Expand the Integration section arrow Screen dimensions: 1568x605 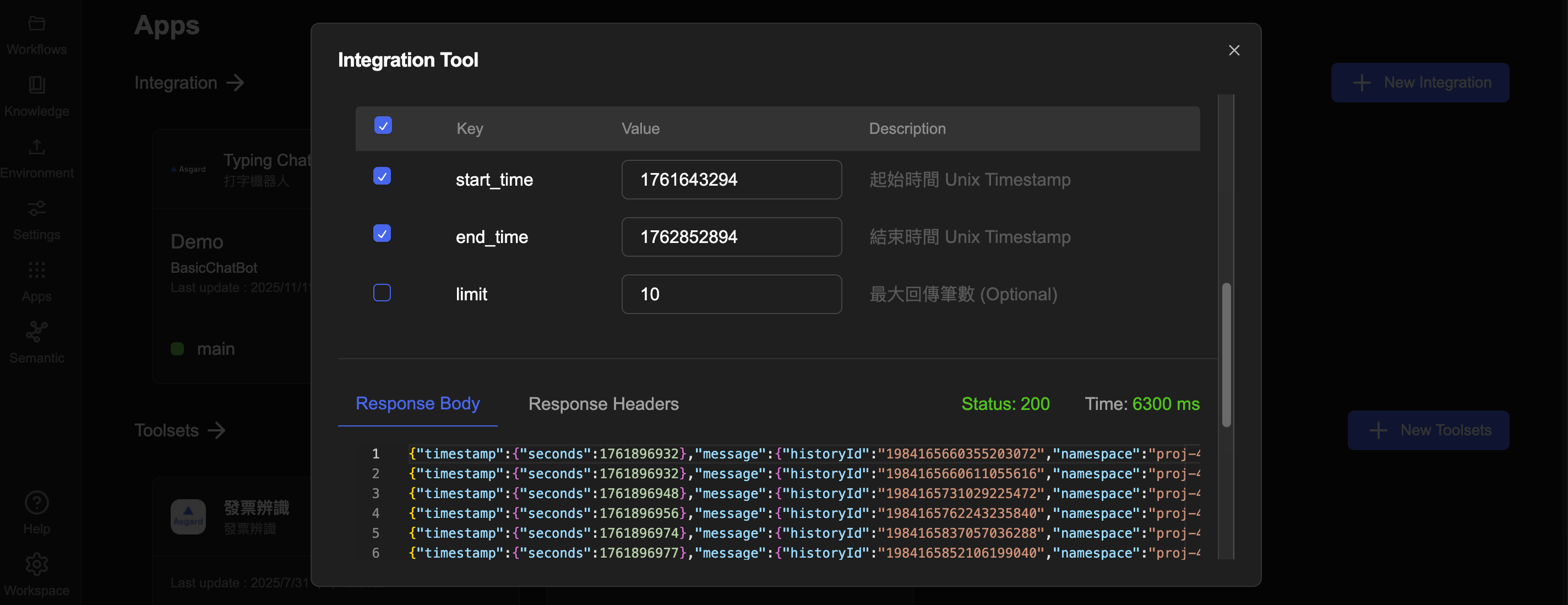(x=235, y=83)
